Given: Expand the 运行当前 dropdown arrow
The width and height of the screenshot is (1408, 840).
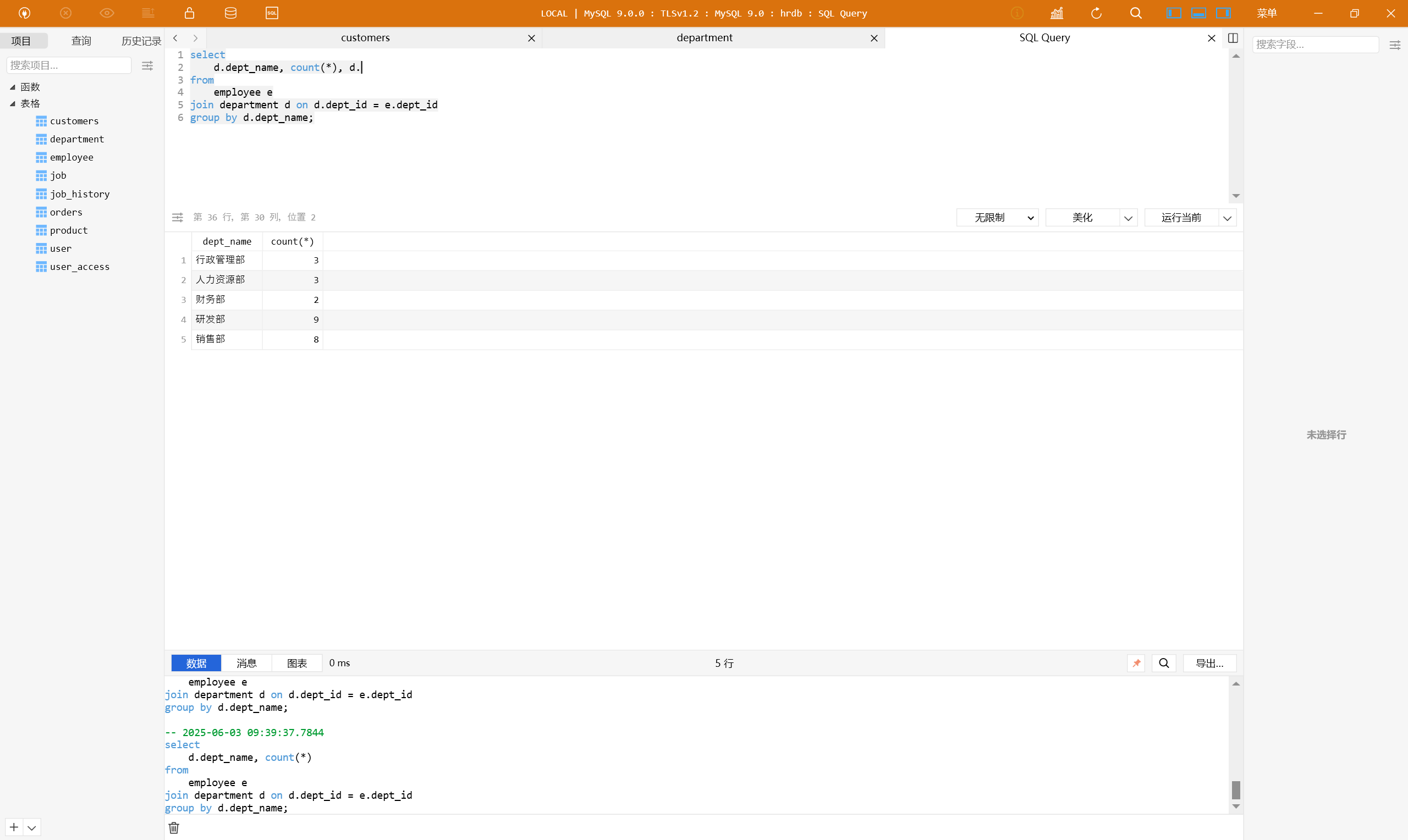Looking at the screenshot, I should click(1227, 217).
